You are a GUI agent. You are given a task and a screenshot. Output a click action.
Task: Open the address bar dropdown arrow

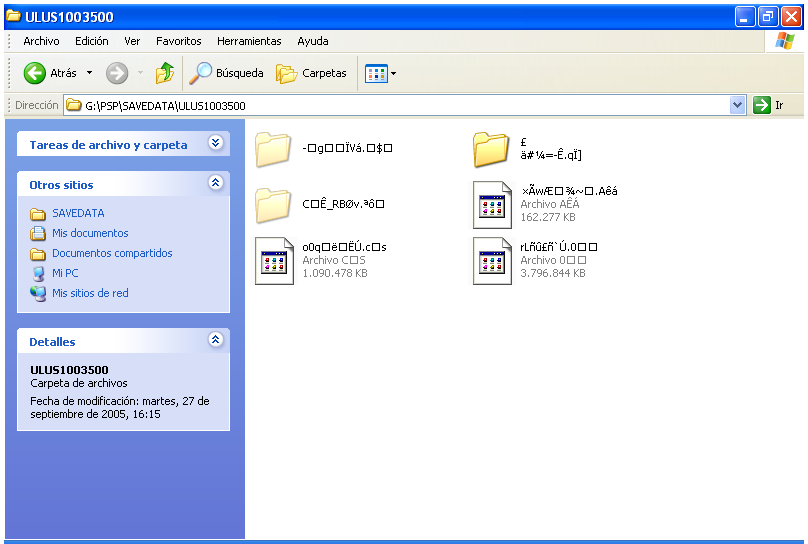coord(738,105)
